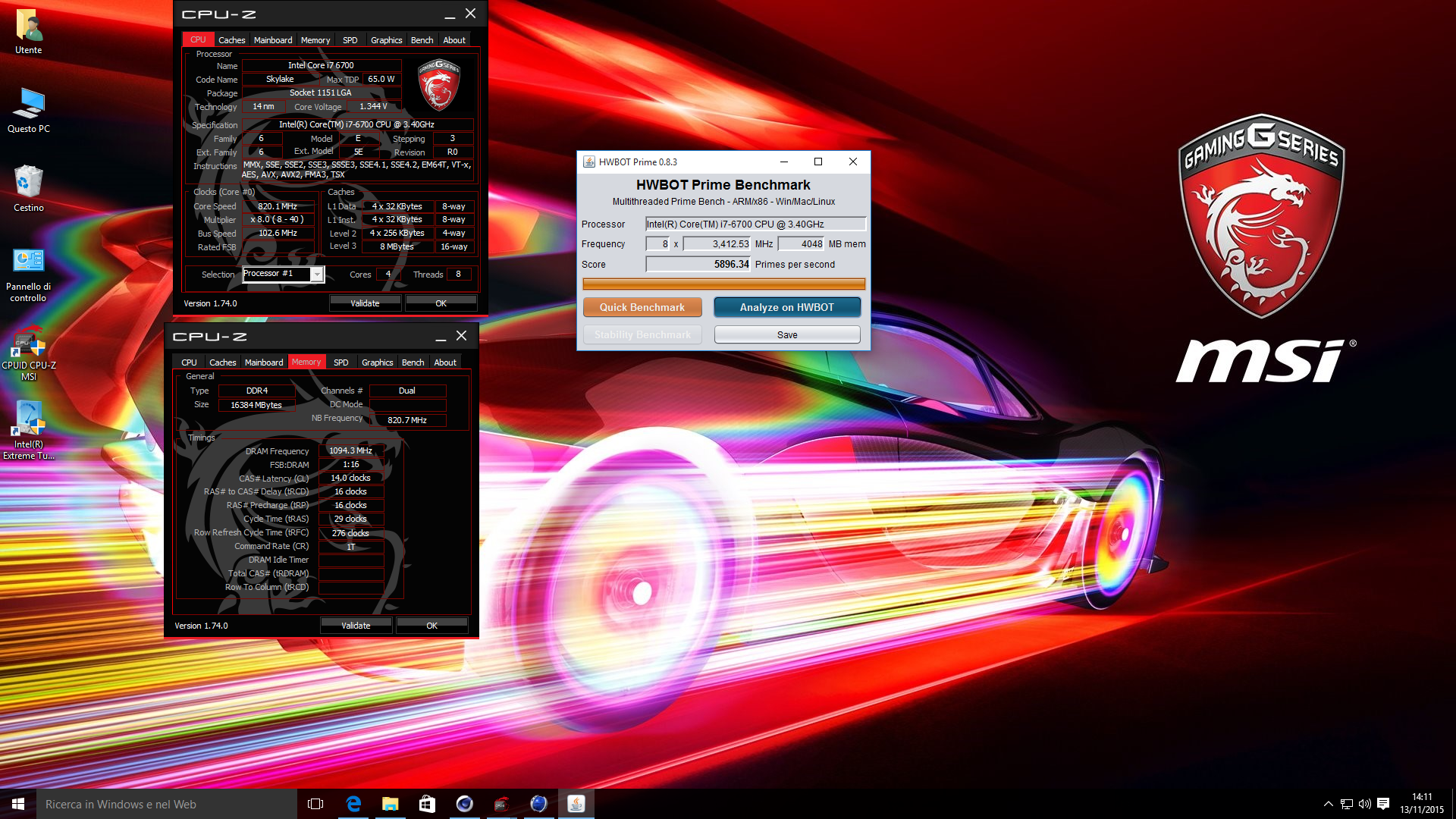Open the Pannello di controllo desktop icon
The image size is (1456, 819).
[29, 275]
